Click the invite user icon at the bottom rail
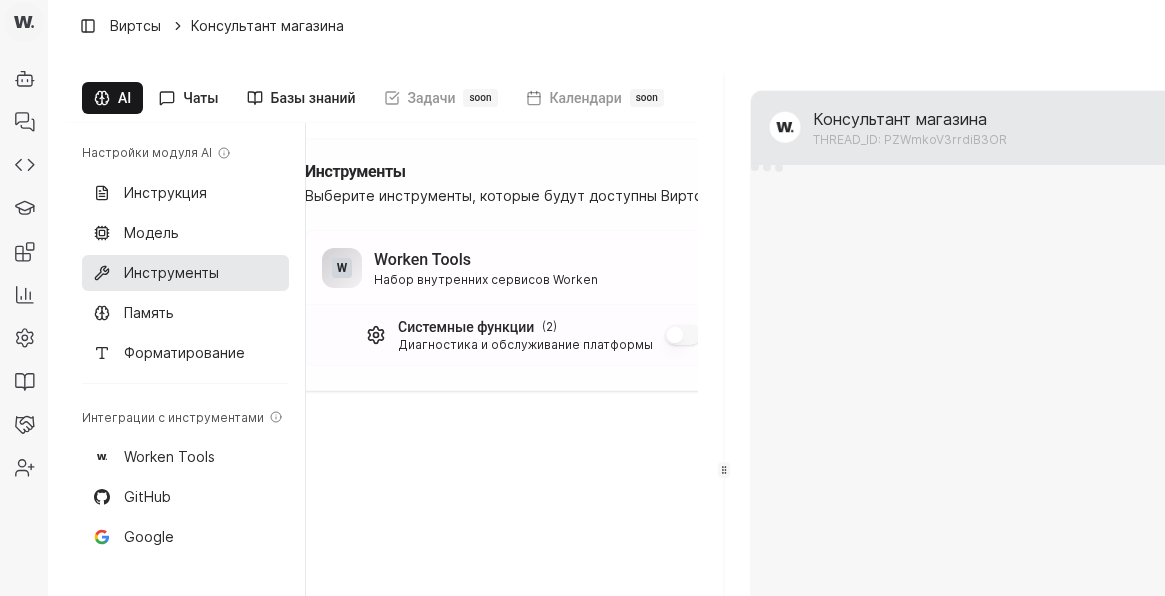The width and height of the screenshot is (1165, 596). (24, 467)
